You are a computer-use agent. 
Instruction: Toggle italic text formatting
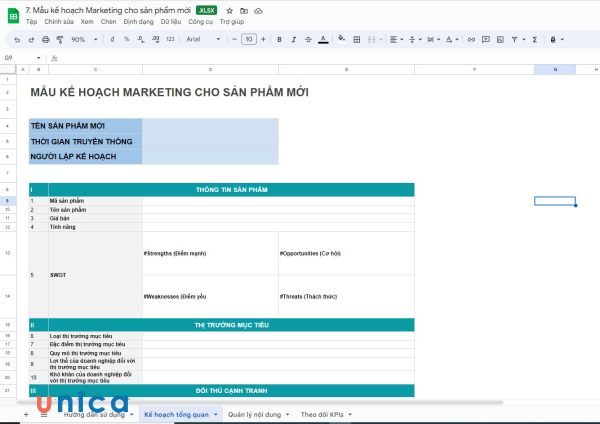[293, 39]
